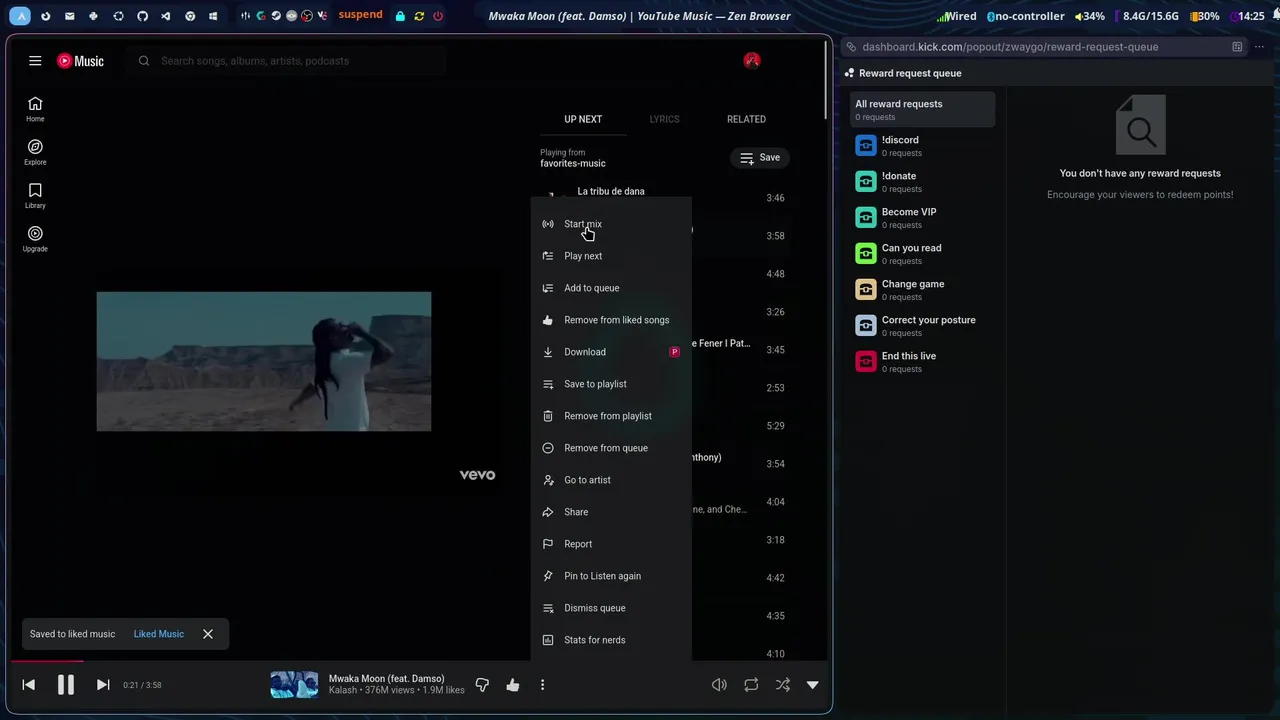Open Upgrade in the sidebar
Screen dimensions: 1280x720
click(x=35, y=239)
